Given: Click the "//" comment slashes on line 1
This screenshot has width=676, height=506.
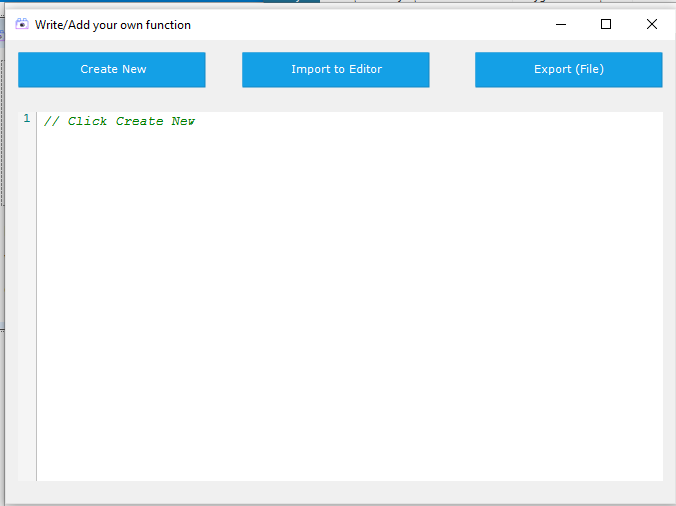Looking at the screenshot, I should pos(51,121).
